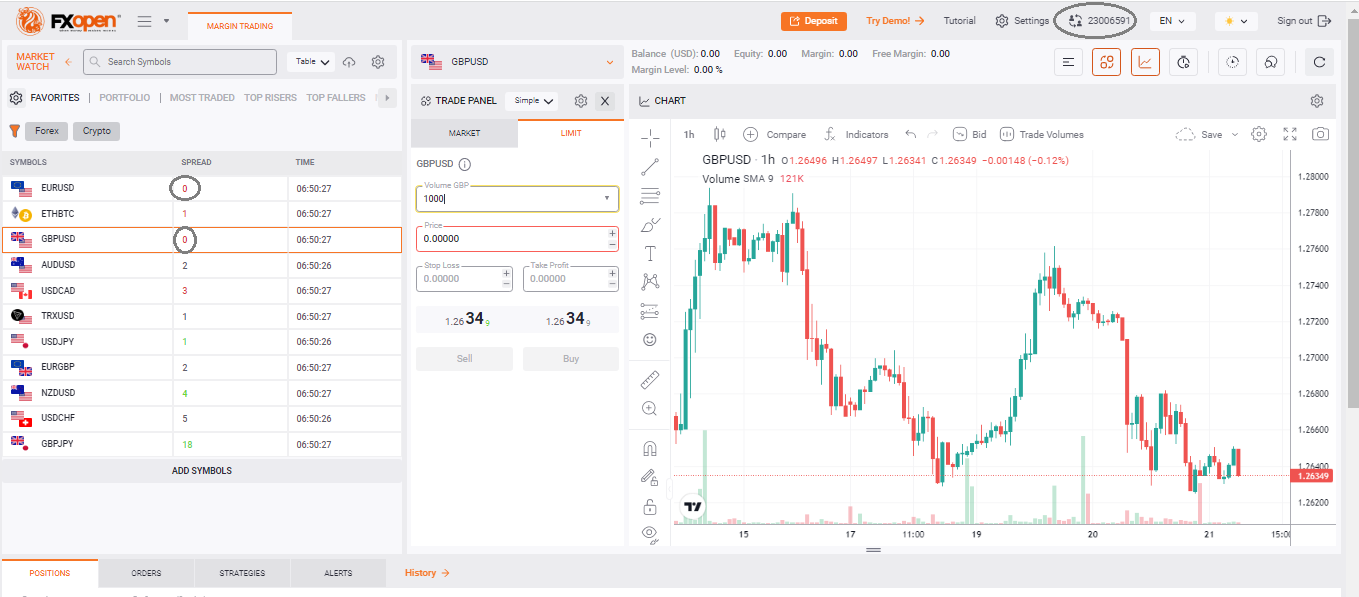Open the Fibonacci retracement tool
This screenshot has width=1359, height=597.
pos(650,195)
